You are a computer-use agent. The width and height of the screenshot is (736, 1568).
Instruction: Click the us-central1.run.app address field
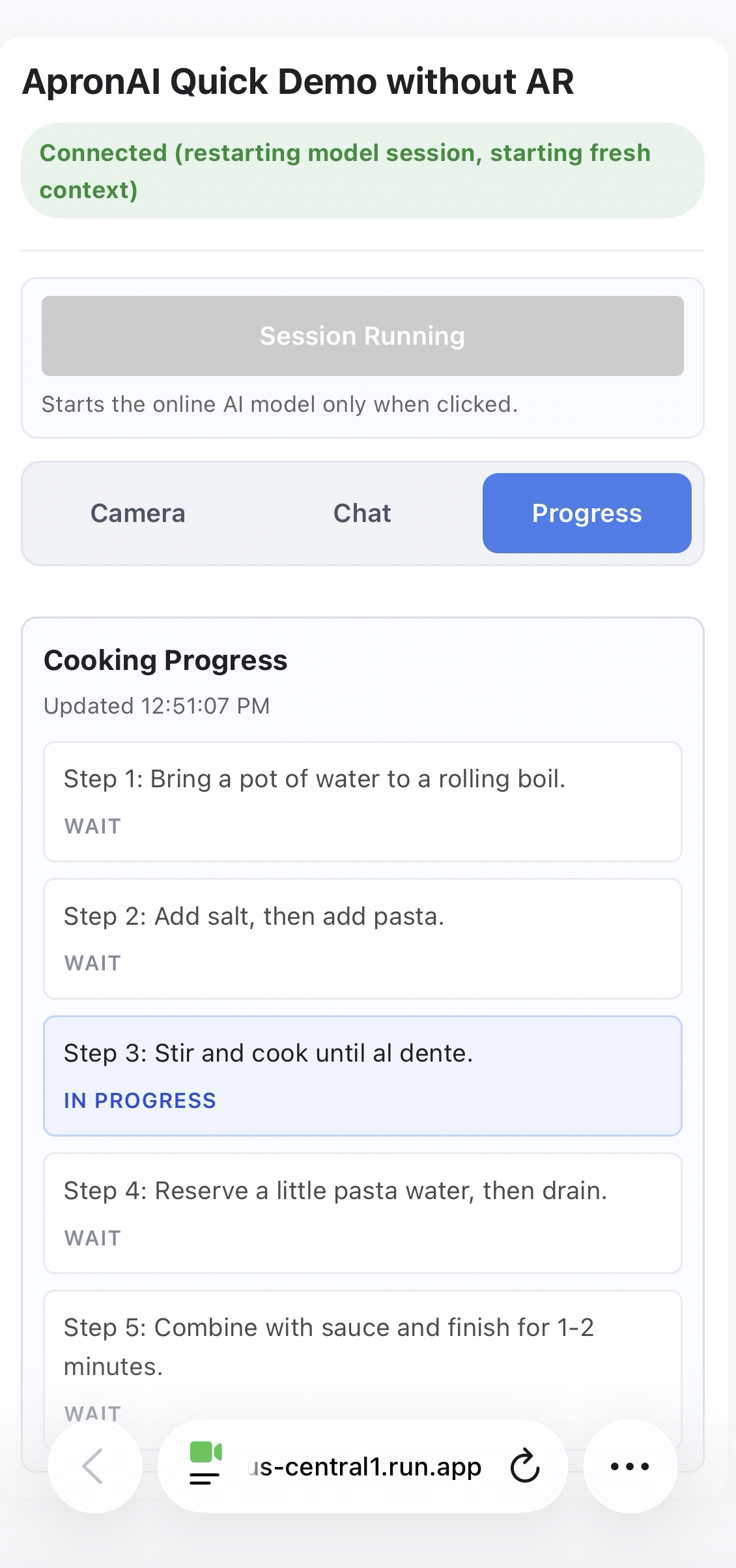click(x=366, y=1466)
